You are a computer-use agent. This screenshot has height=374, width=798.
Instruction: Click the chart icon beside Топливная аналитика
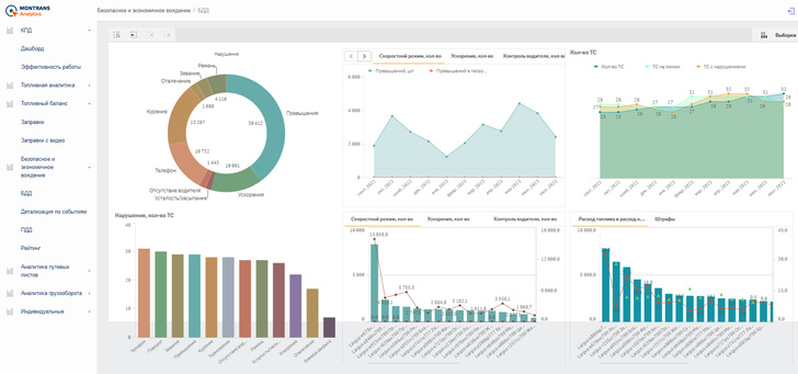pyautogui.click(x=9, y=85)
